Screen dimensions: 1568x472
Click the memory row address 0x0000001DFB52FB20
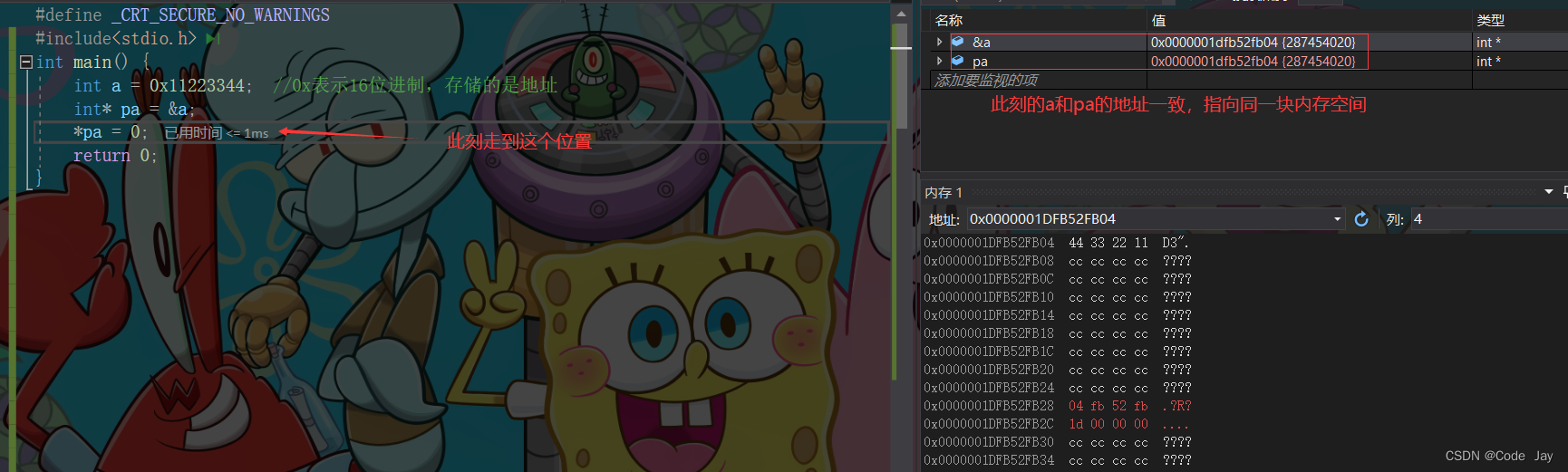[x=989, y=370]
